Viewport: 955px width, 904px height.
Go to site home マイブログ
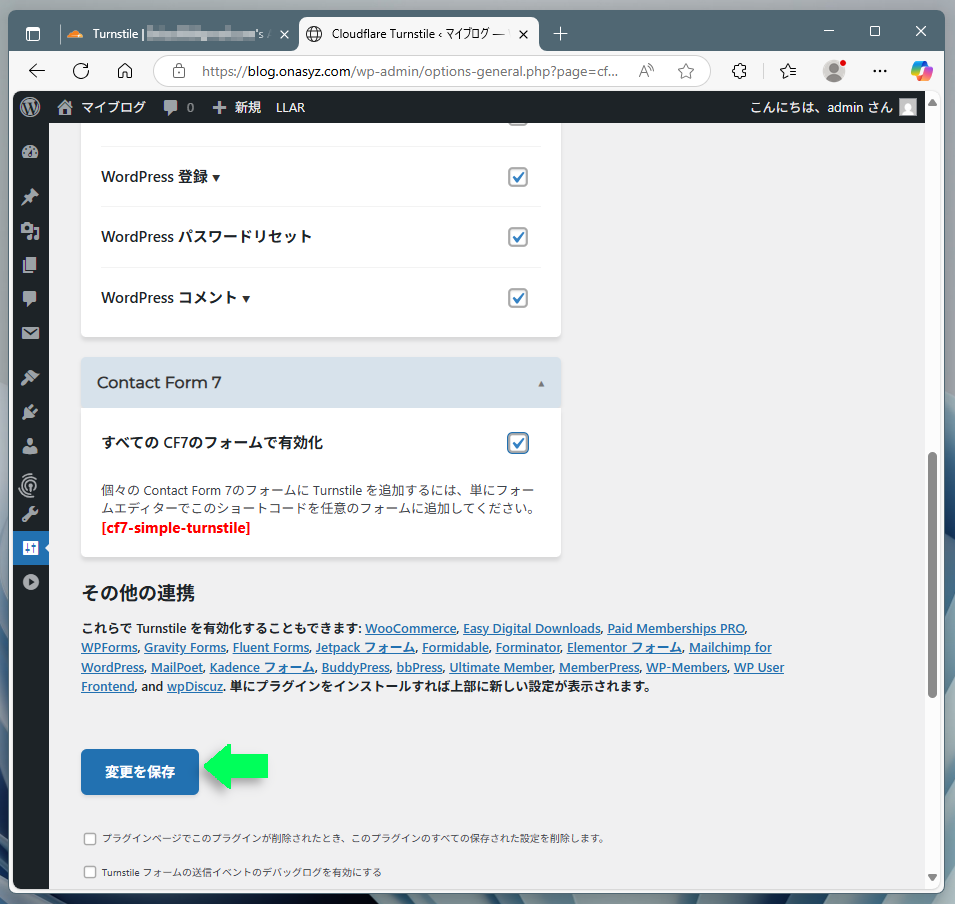[101, 107]
